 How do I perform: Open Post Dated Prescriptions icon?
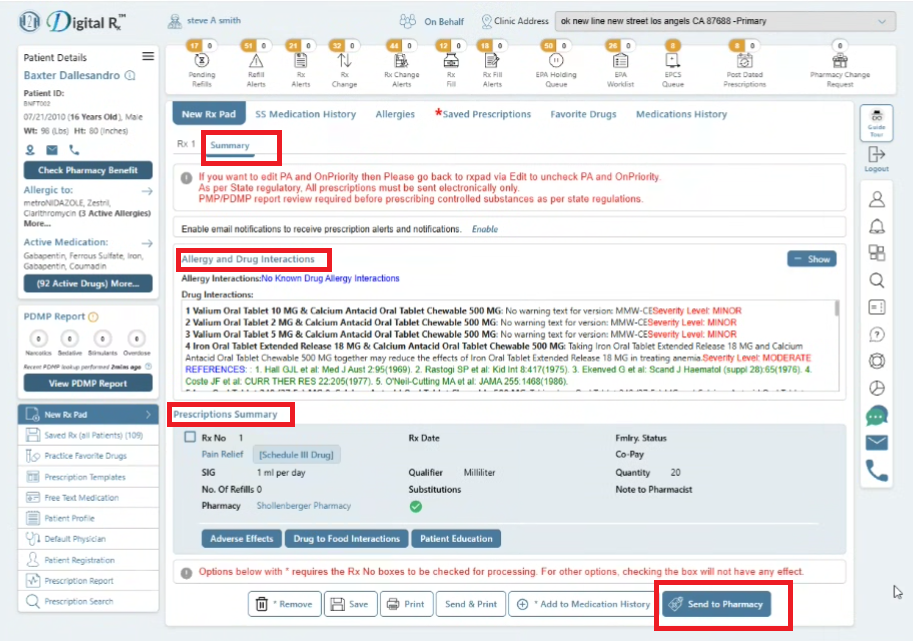tap(745, 61)
